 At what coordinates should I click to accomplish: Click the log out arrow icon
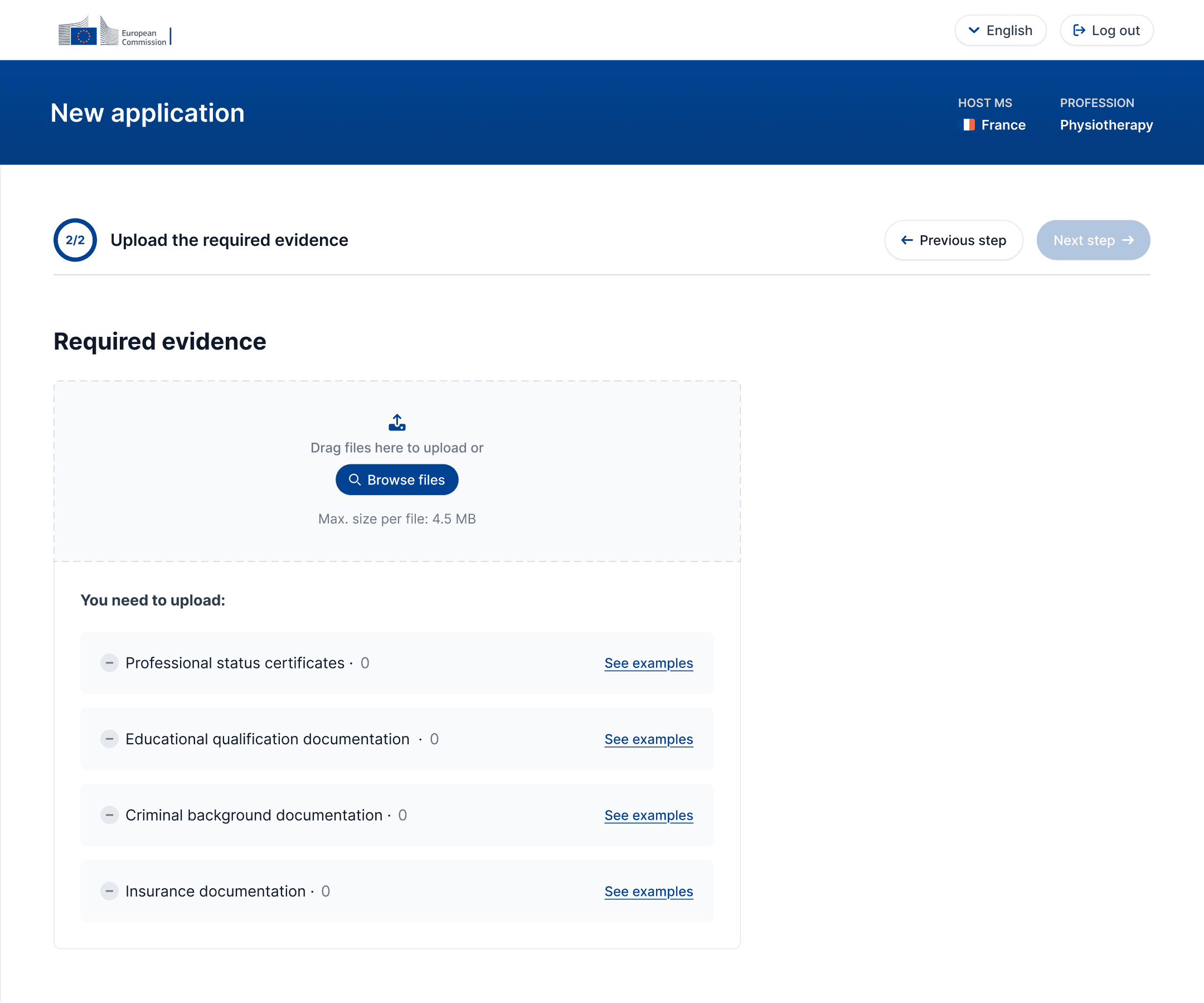(x=1080, y=30)
